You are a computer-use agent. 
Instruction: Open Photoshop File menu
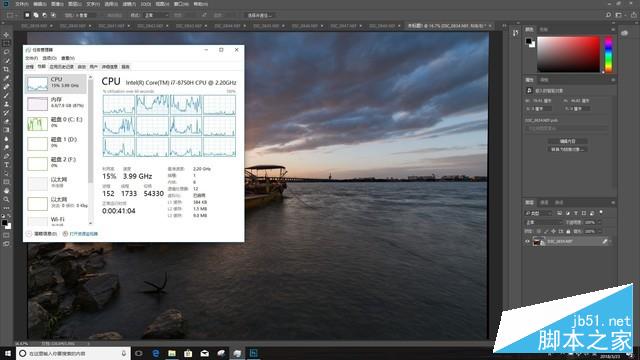click(x=22, y=4)
